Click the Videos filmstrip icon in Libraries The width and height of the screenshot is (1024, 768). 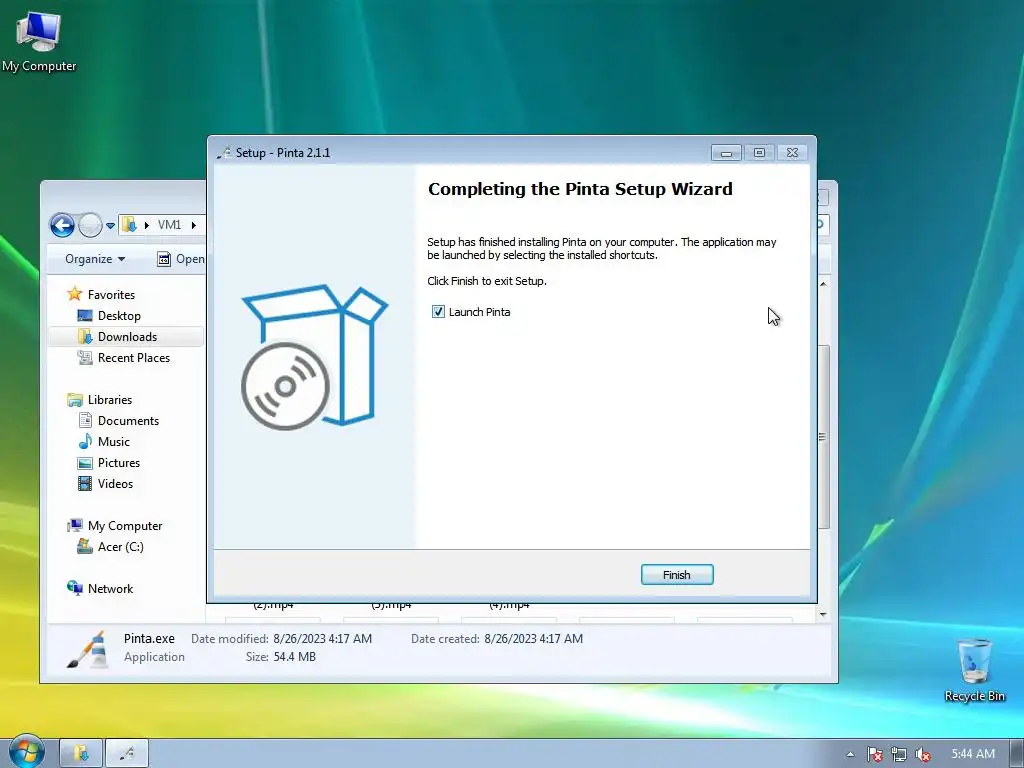[x=85, y=484]
